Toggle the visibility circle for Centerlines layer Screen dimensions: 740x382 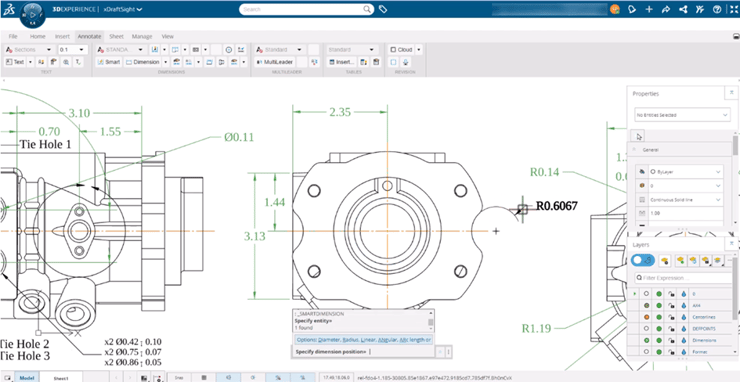coord(646,317)
